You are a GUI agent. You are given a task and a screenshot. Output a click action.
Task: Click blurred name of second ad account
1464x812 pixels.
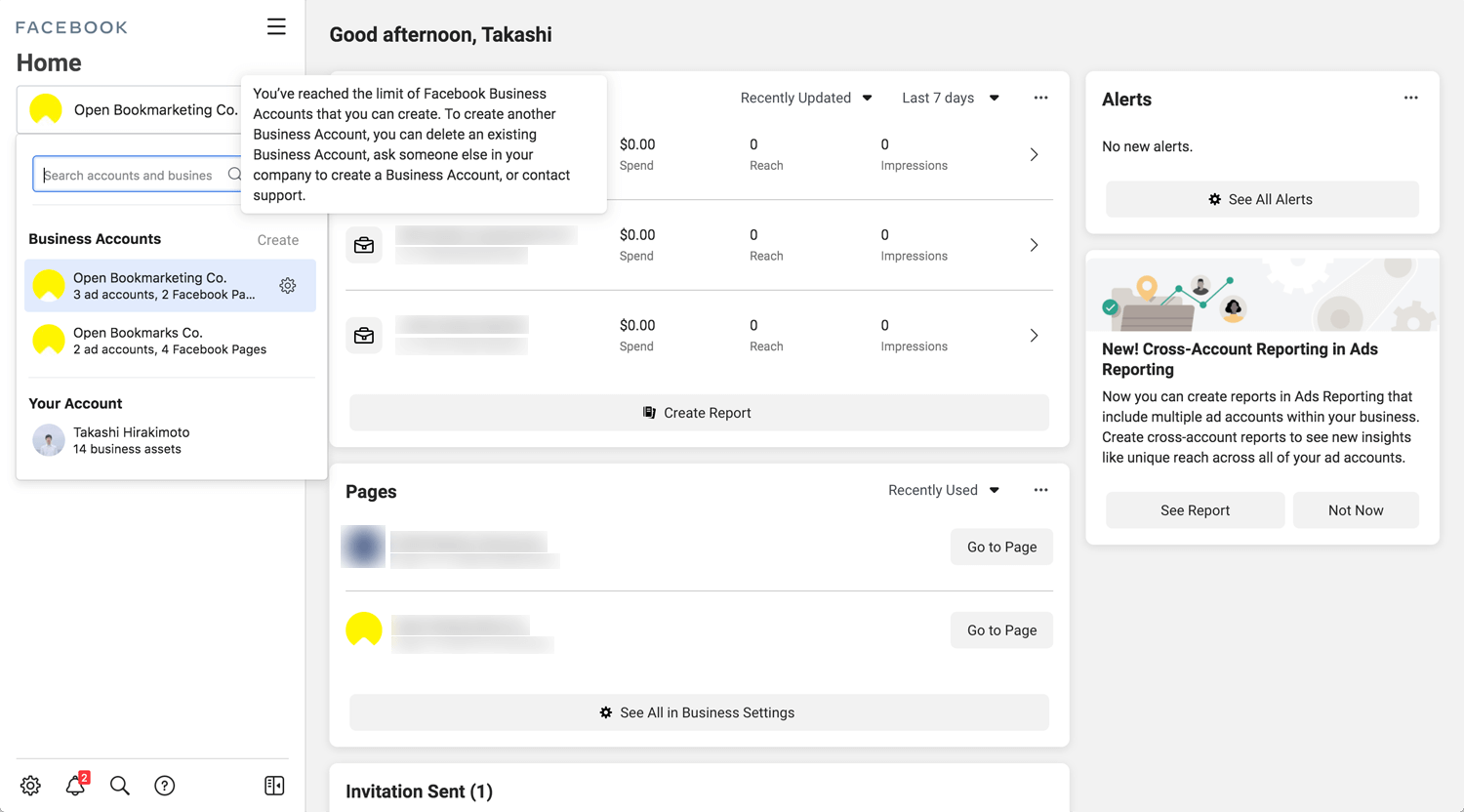click(486, 235)
